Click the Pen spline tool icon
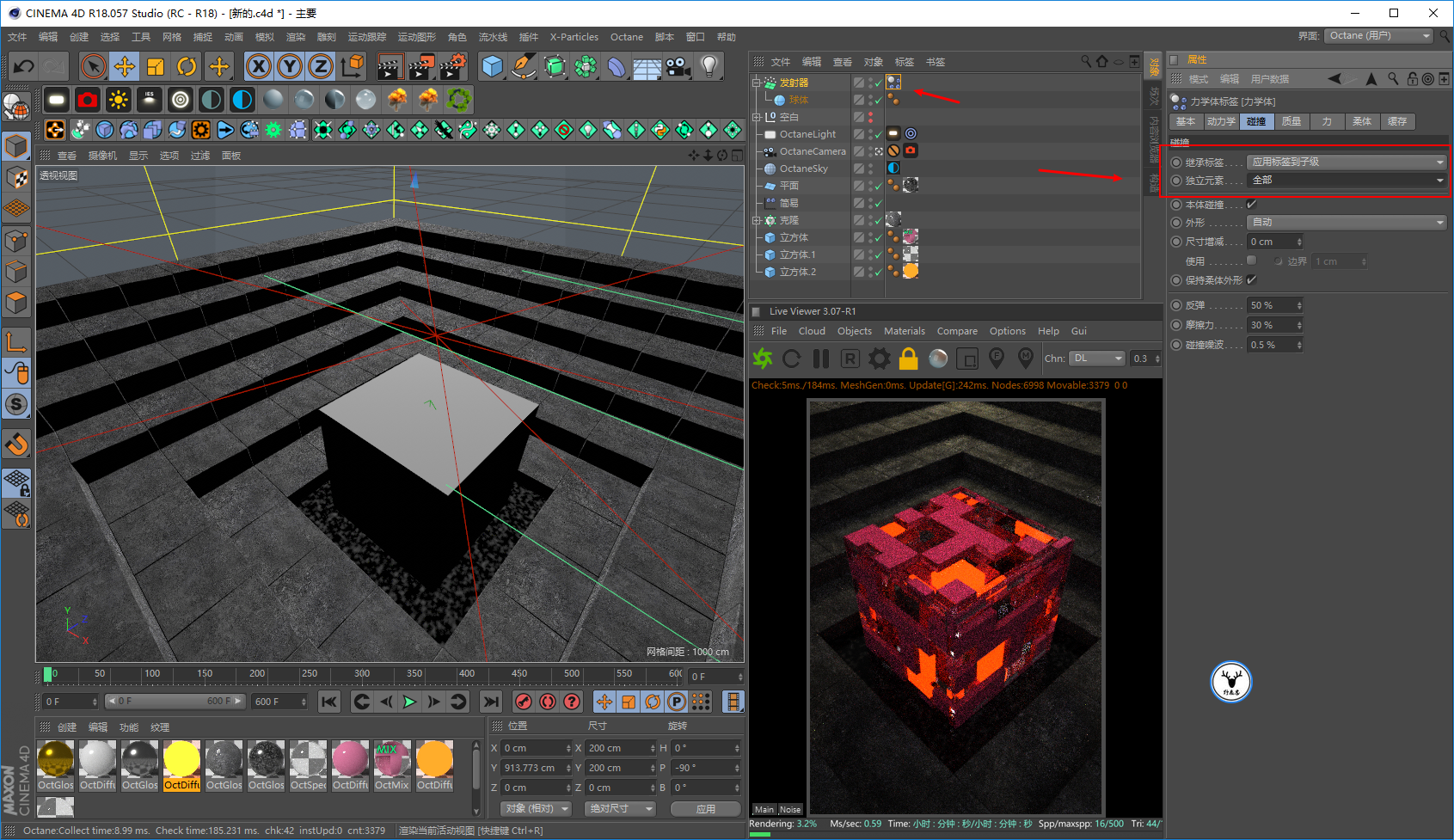Screen dimensions: 1454x840 tap(524, 66)
